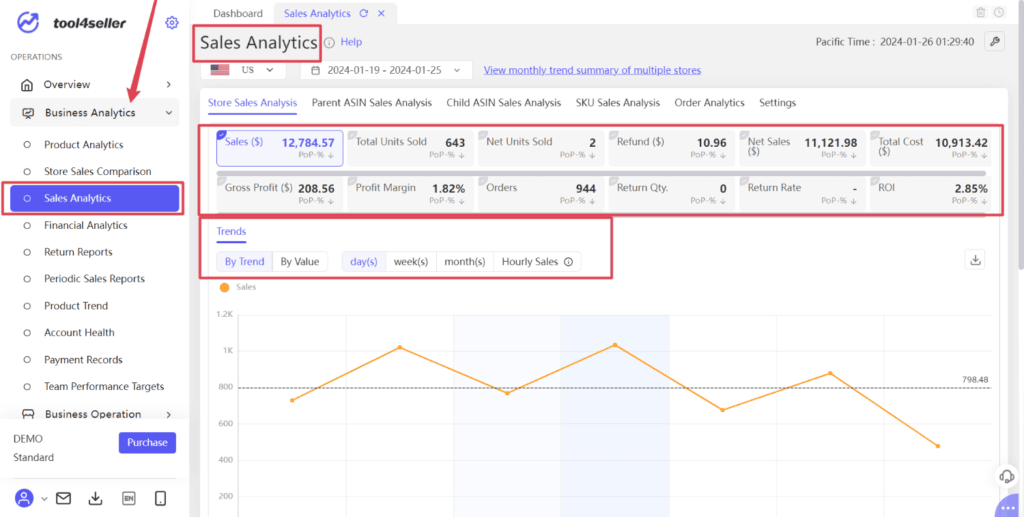Viewport: 1024px width, 517px height.
Task: Click the clock history icon in tab bar
Action: pyautogui.click(x=999, y=12)
